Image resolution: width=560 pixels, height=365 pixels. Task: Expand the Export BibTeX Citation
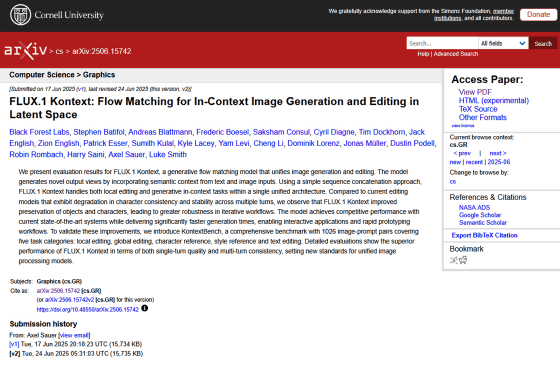click(484, 235)
